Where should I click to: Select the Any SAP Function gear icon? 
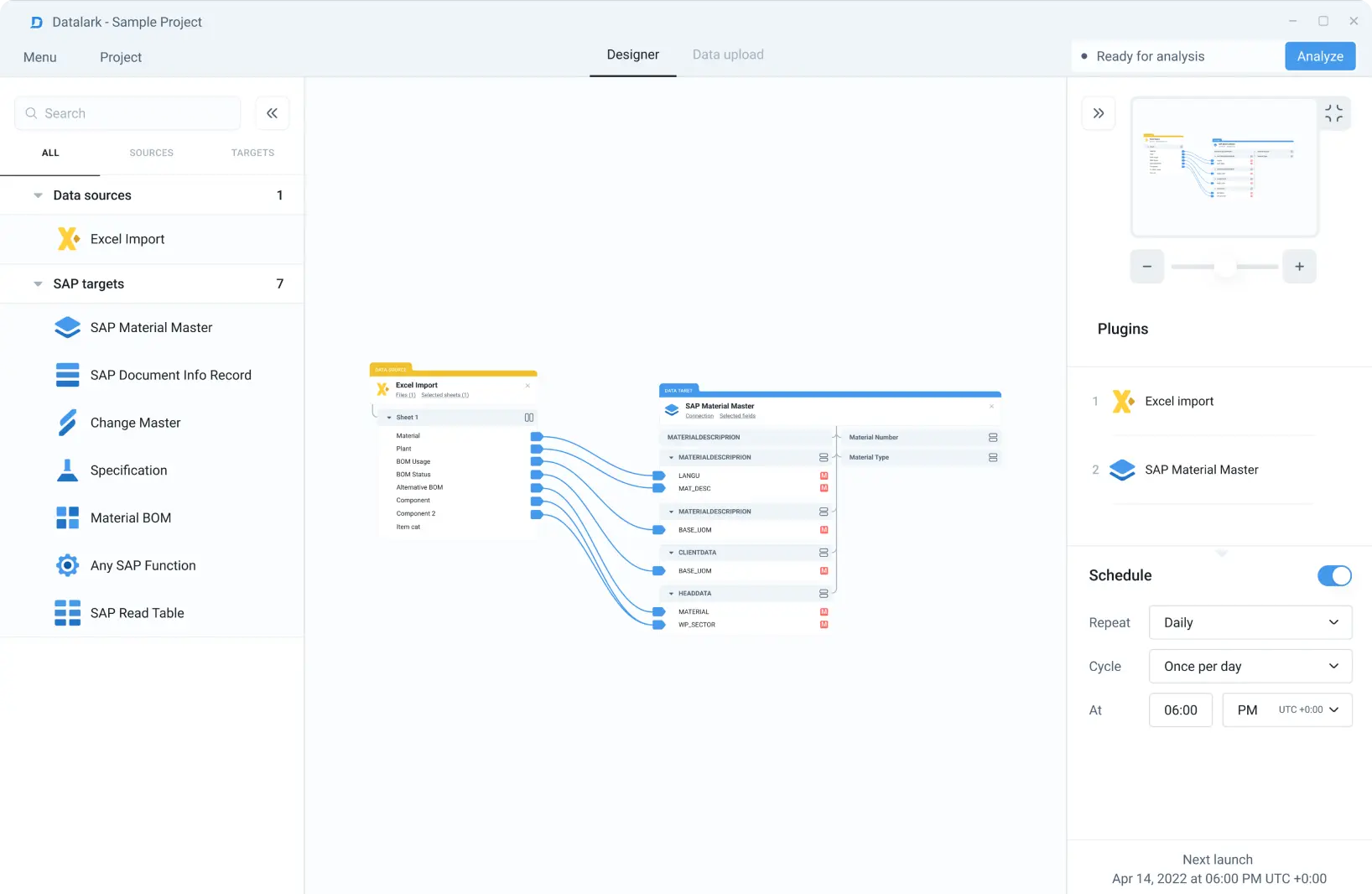[67, 565]
